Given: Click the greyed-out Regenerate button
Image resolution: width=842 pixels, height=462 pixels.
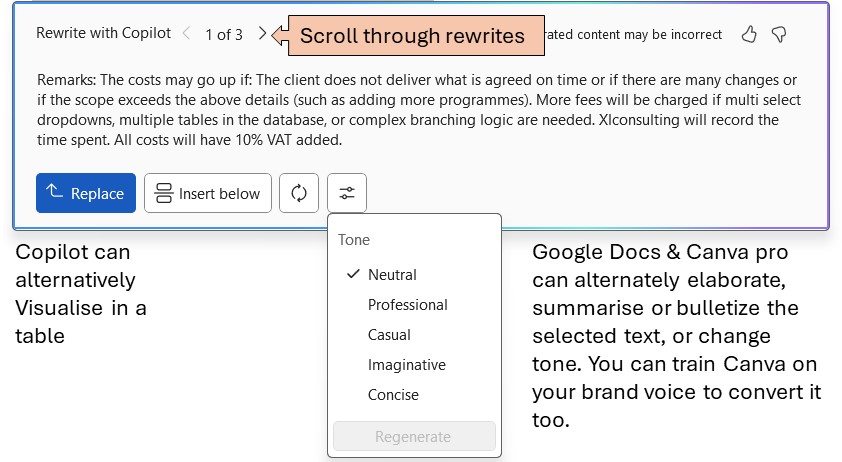Looking at the screenshot, I should coord(413,437).
